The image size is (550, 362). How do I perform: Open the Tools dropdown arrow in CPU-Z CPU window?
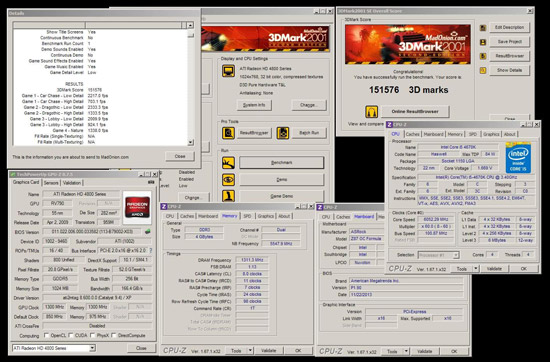(476, 269)
